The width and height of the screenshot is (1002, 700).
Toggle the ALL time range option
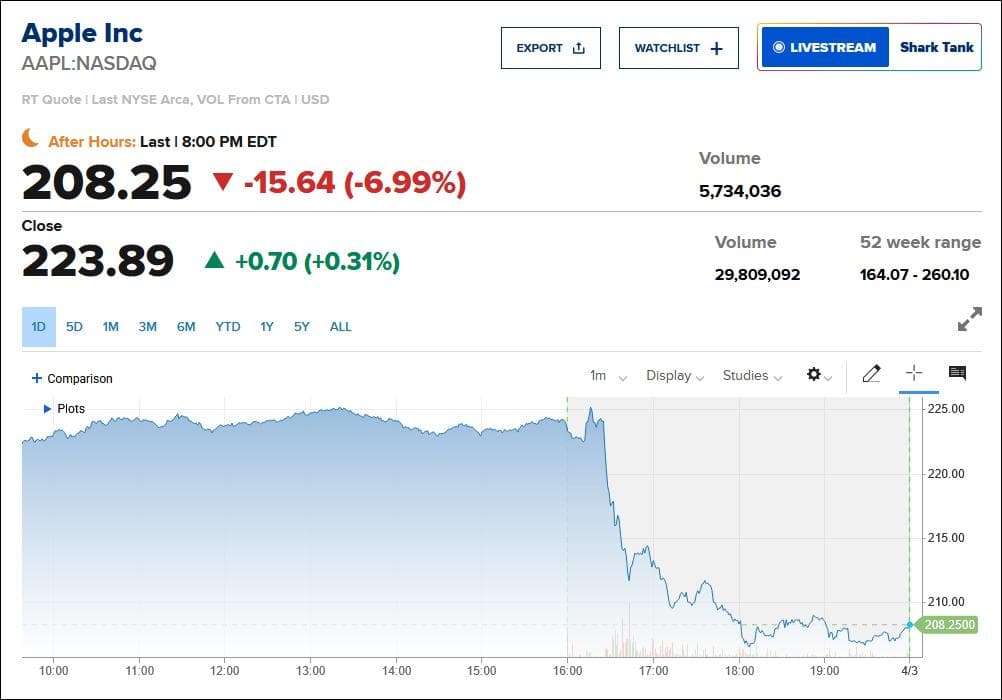coord(341,327)
